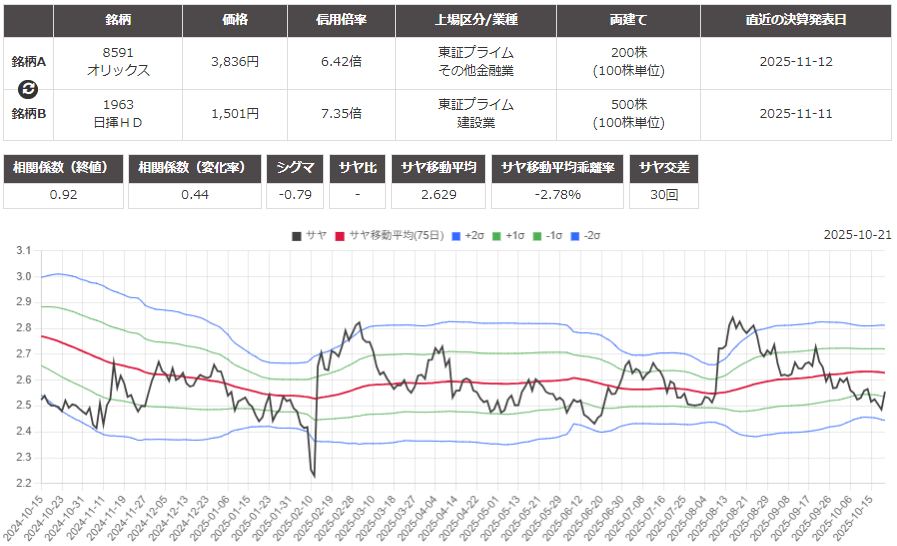Click 銘柄A's 2025-11-12 earnings date cell

(795, 61)
